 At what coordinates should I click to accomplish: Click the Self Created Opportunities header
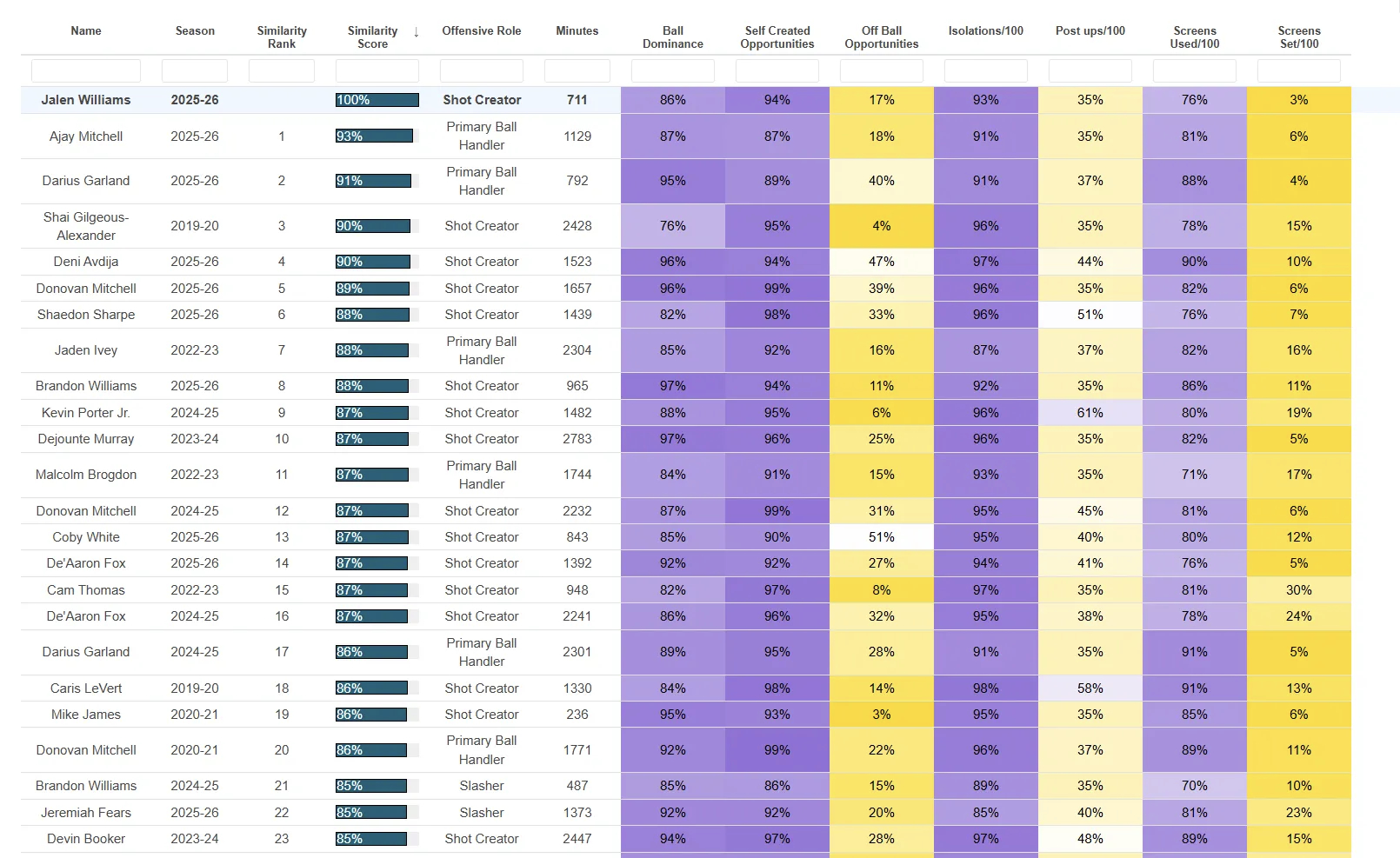tap(777, 37)
